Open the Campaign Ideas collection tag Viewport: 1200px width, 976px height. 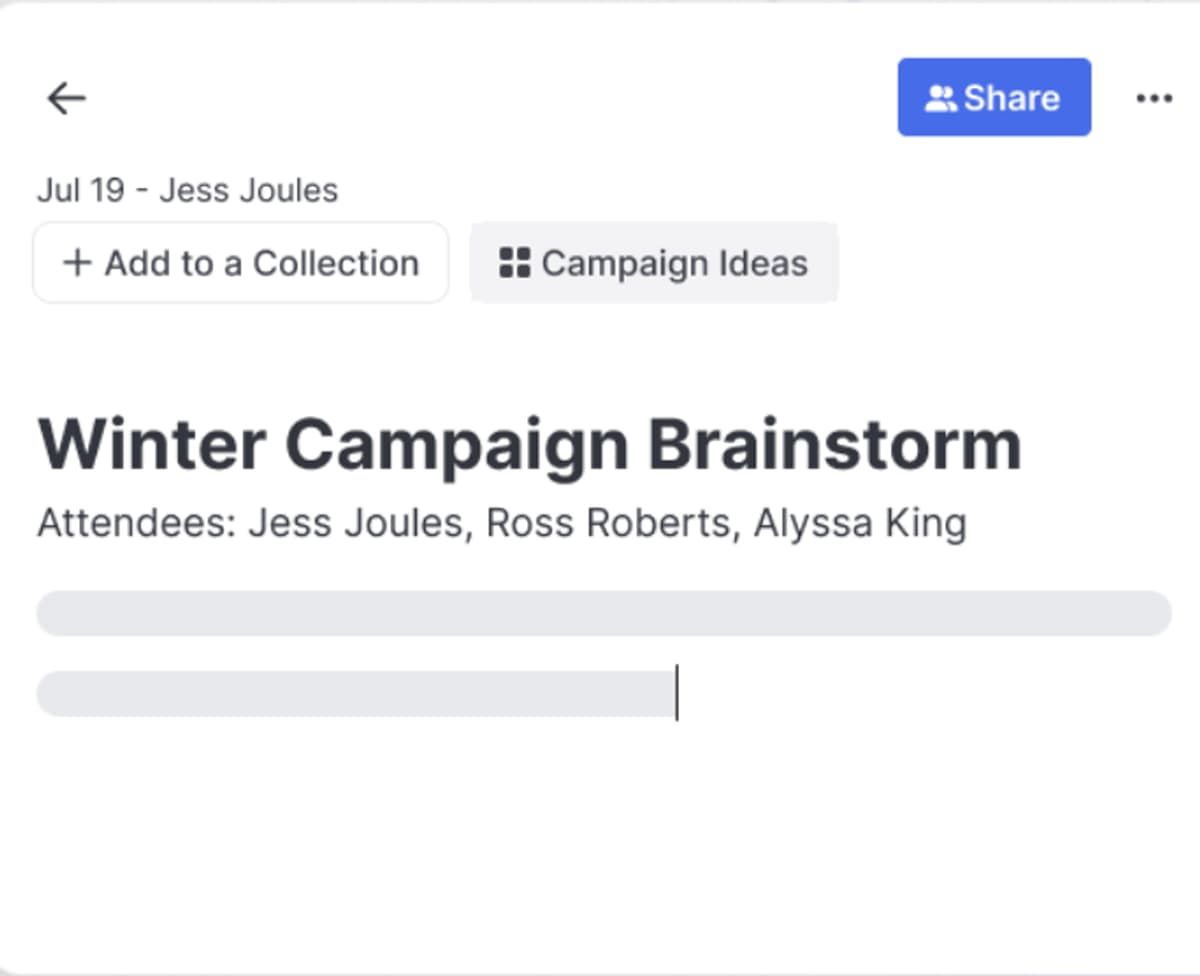pos(654,263)
